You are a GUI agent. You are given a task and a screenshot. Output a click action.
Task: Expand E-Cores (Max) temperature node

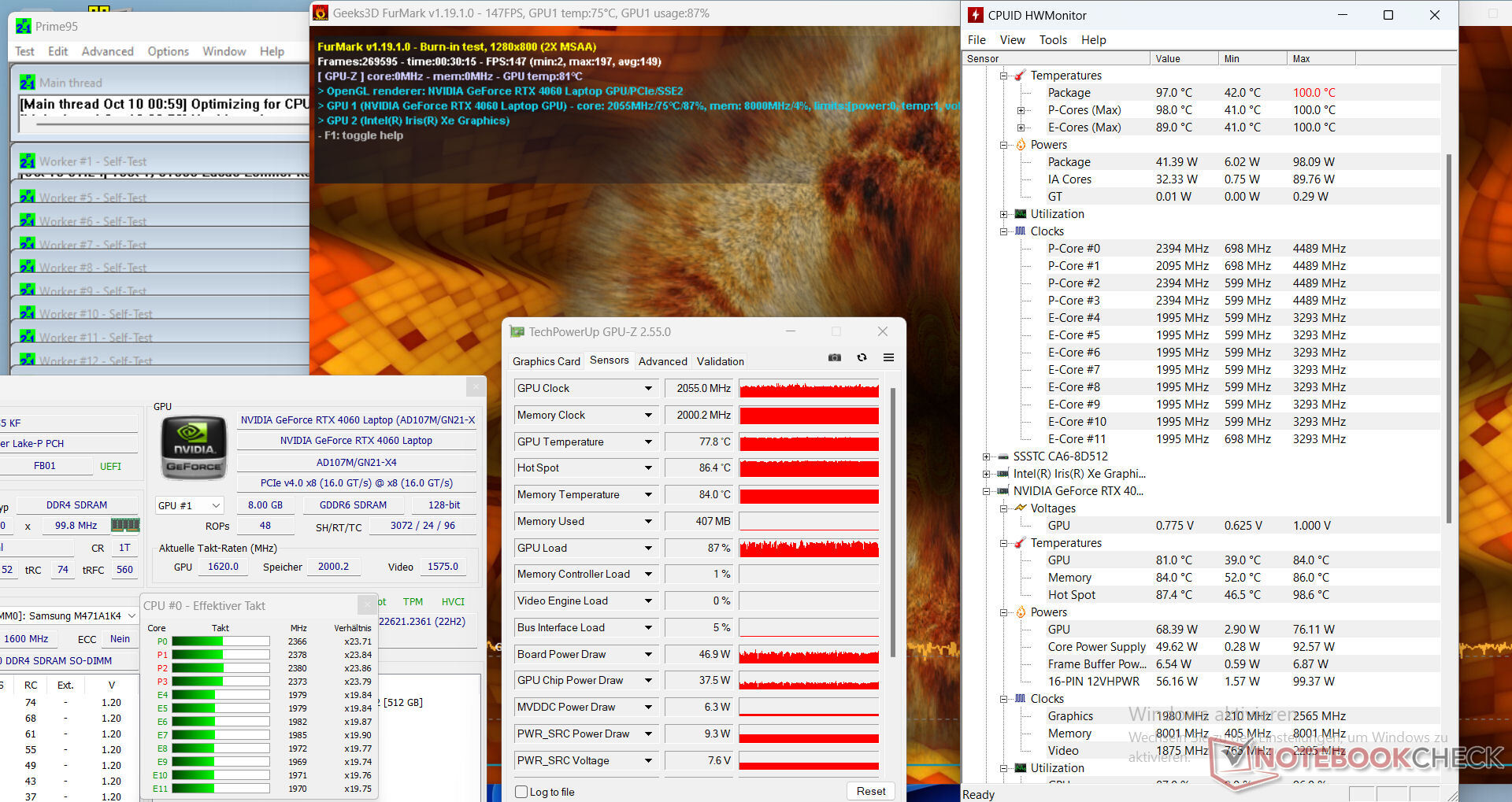(1021, 128)
